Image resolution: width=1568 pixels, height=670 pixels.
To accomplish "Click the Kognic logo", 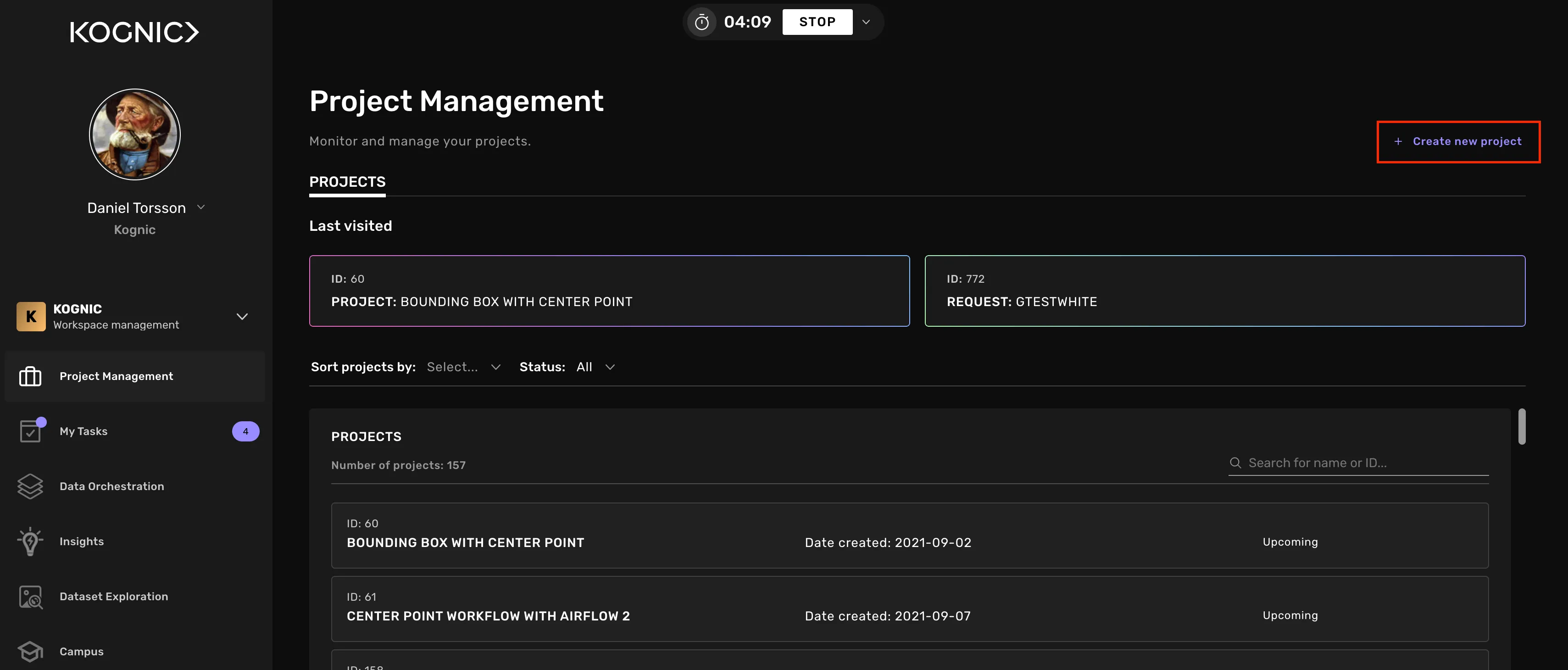I will pyautogui.click(x=134, y=32).
